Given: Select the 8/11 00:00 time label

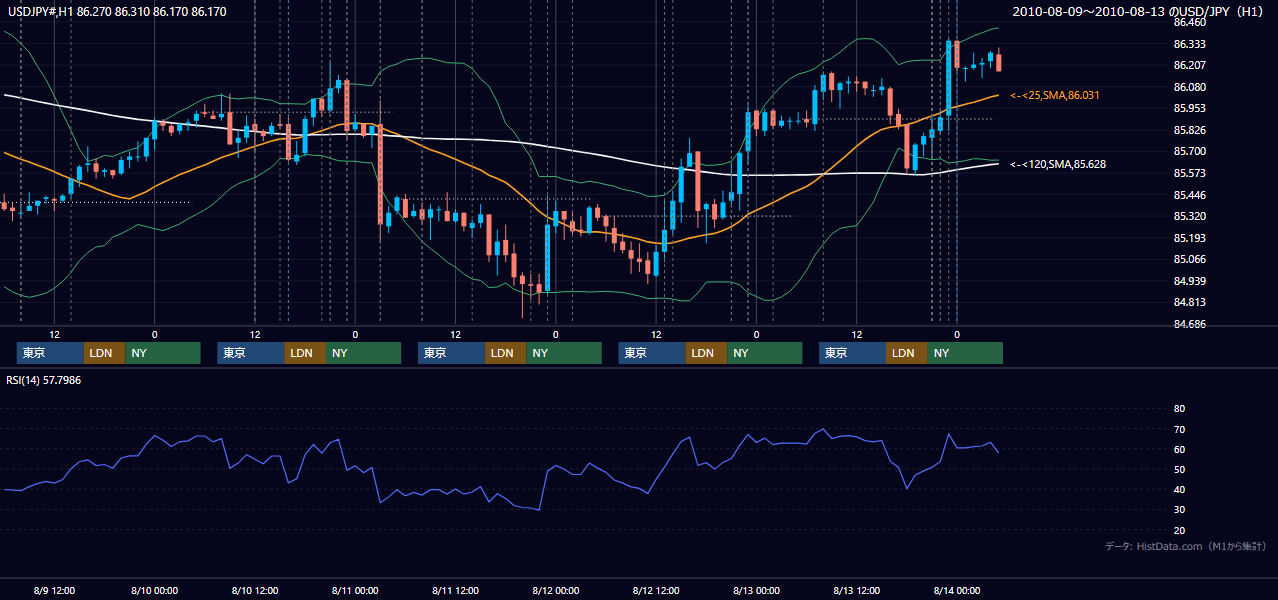Looking at the screenshot, I should pos(355,590).
